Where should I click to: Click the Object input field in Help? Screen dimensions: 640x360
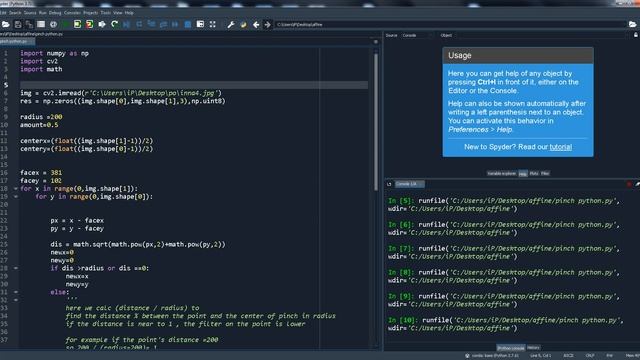540,36
